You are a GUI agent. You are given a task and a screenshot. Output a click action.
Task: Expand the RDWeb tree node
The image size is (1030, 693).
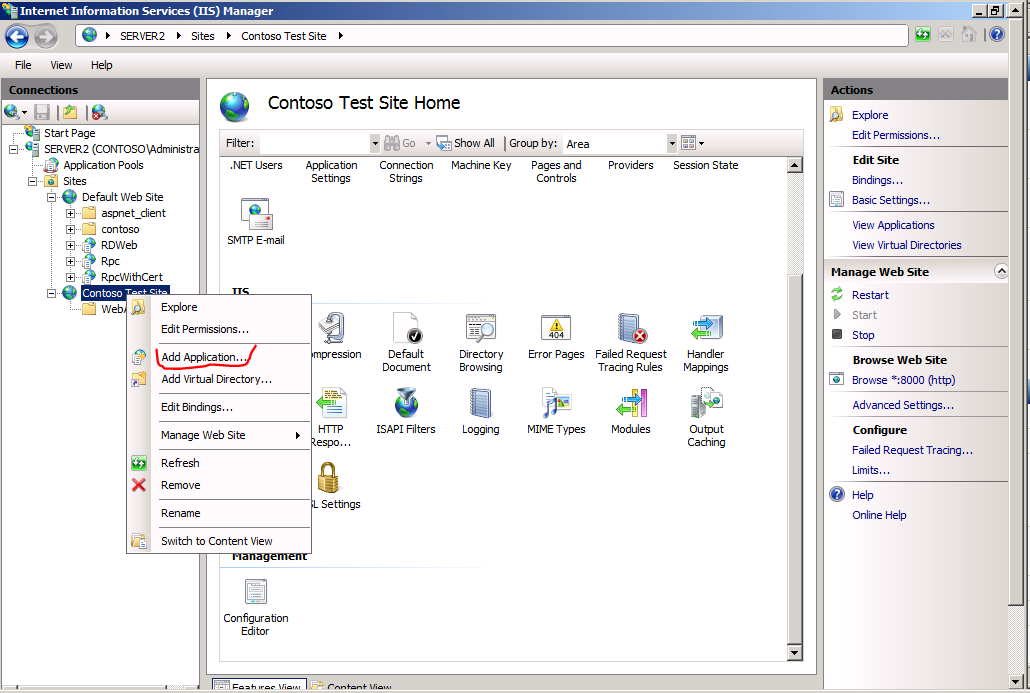coord(70,245)
